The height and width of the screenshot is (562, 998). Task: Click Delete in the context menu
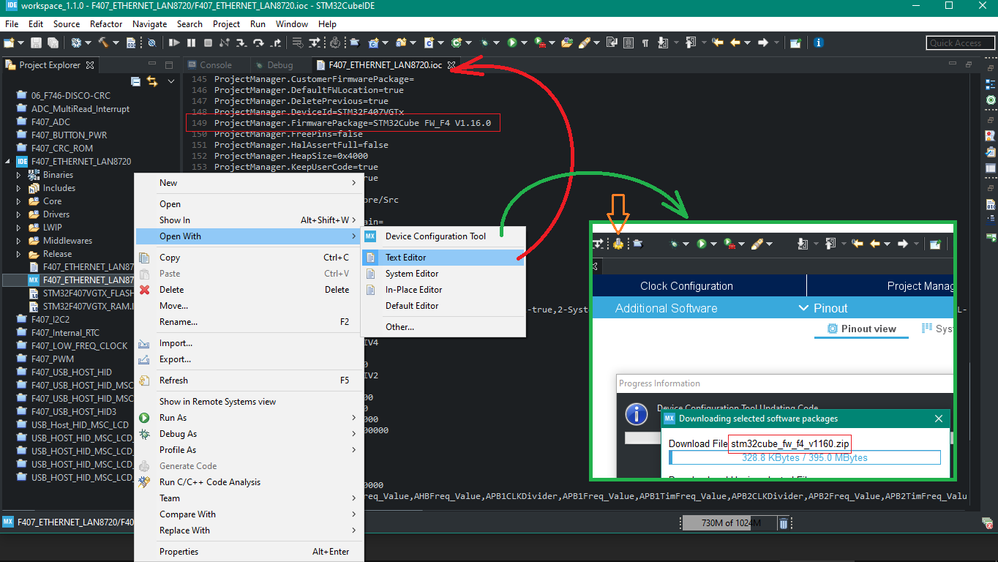[x=249, y=290]
